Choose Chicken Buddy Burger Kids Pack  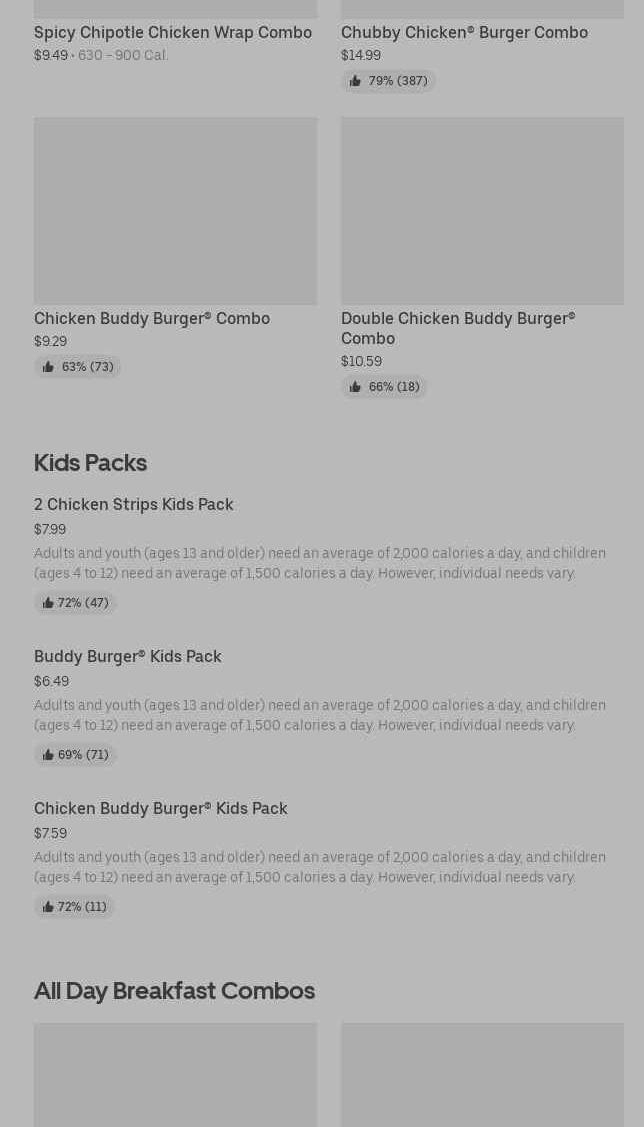[x=161, y=808]
